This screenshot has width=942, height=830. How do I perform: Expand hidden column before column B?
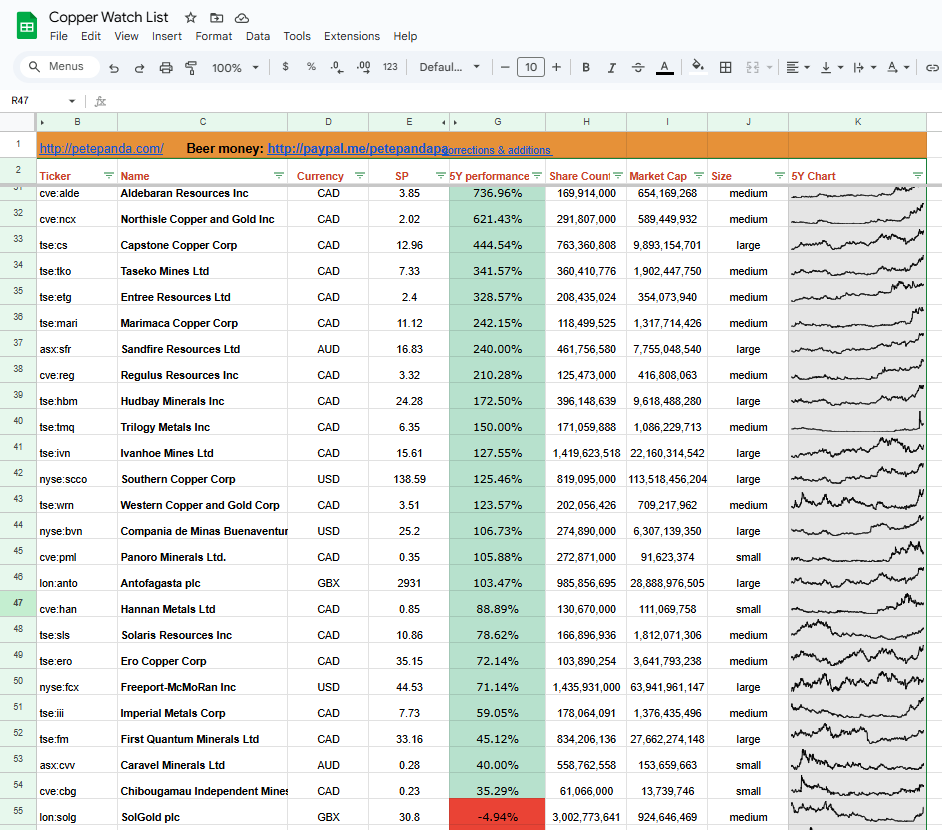coord(42,123)
